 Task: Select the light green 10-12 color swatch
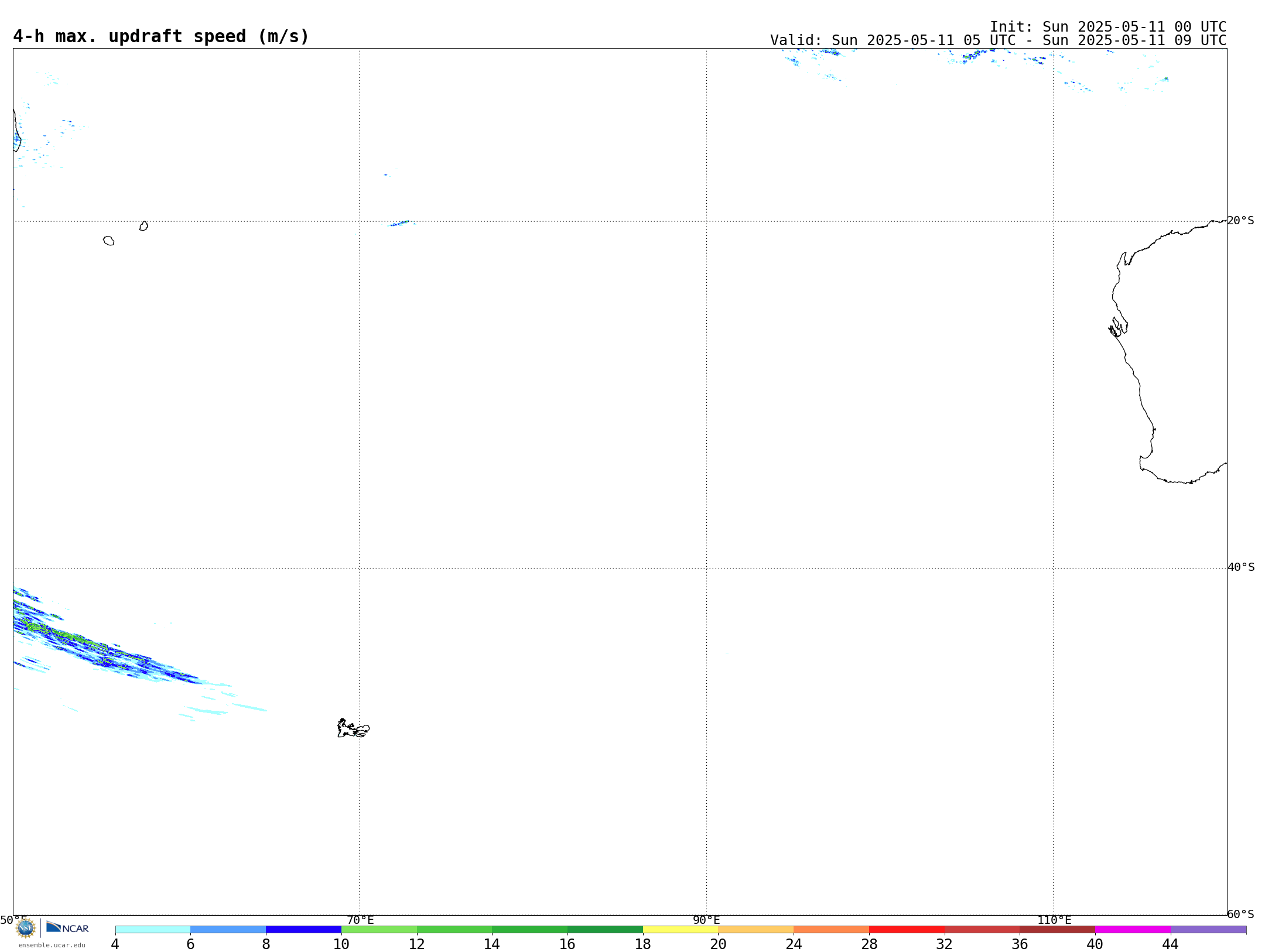click(x=379, y=930)
